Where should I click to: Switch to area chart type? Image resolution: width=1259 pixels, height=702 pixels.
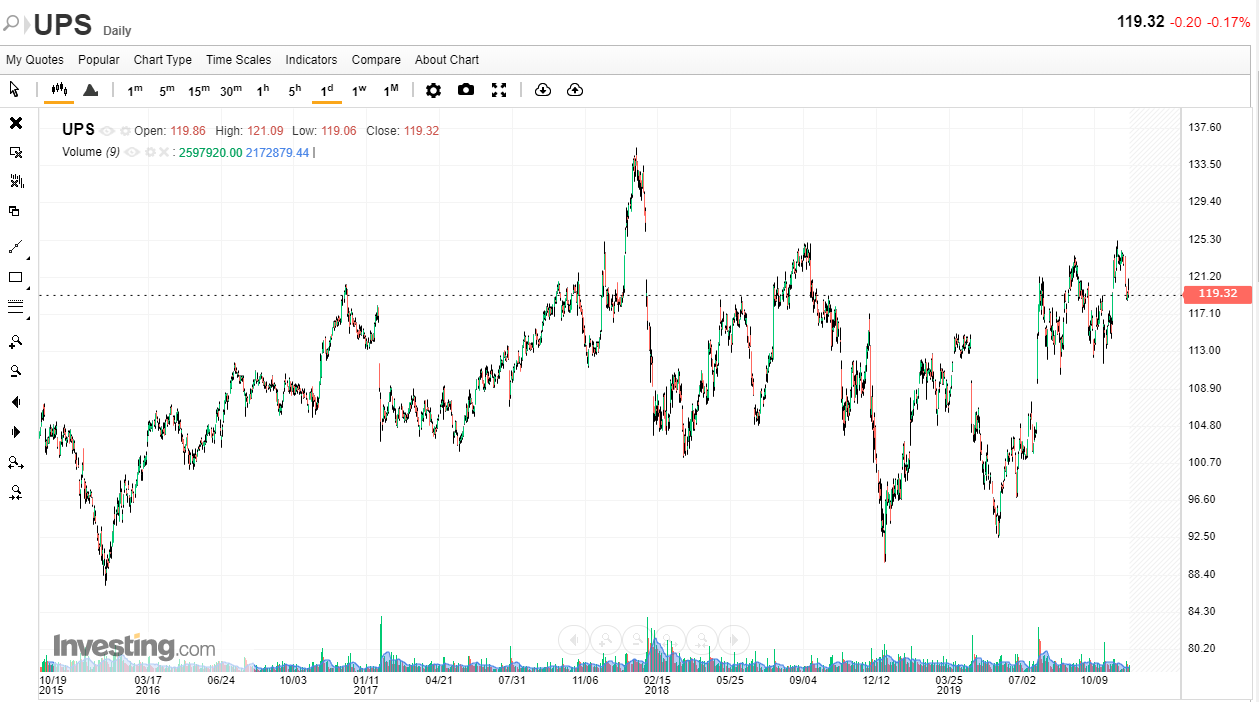[90, 90]
